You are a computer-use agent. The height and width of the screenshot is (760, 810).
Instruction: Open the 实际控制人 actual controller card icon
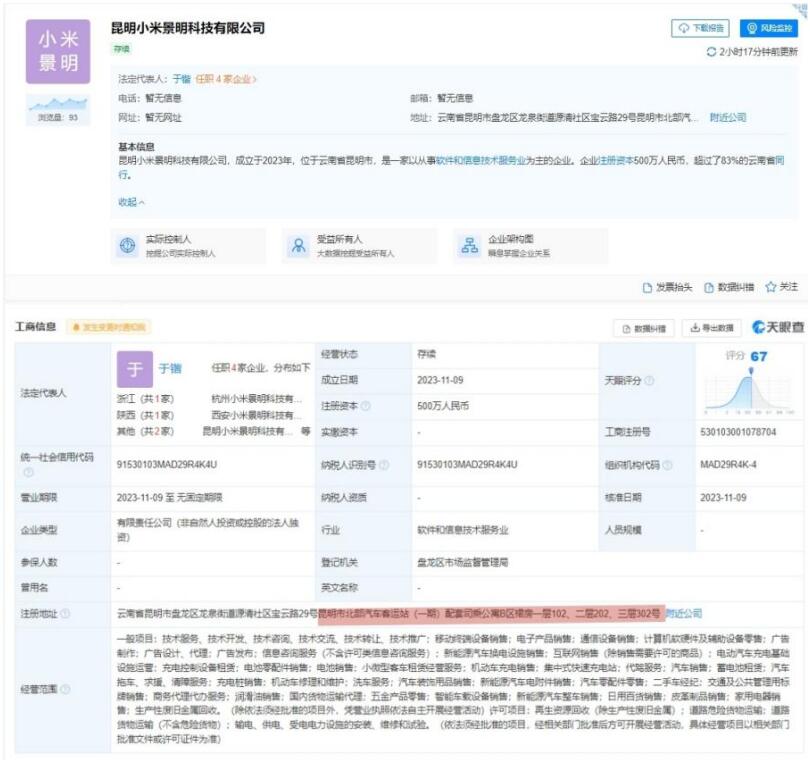[x=128, y=246]
